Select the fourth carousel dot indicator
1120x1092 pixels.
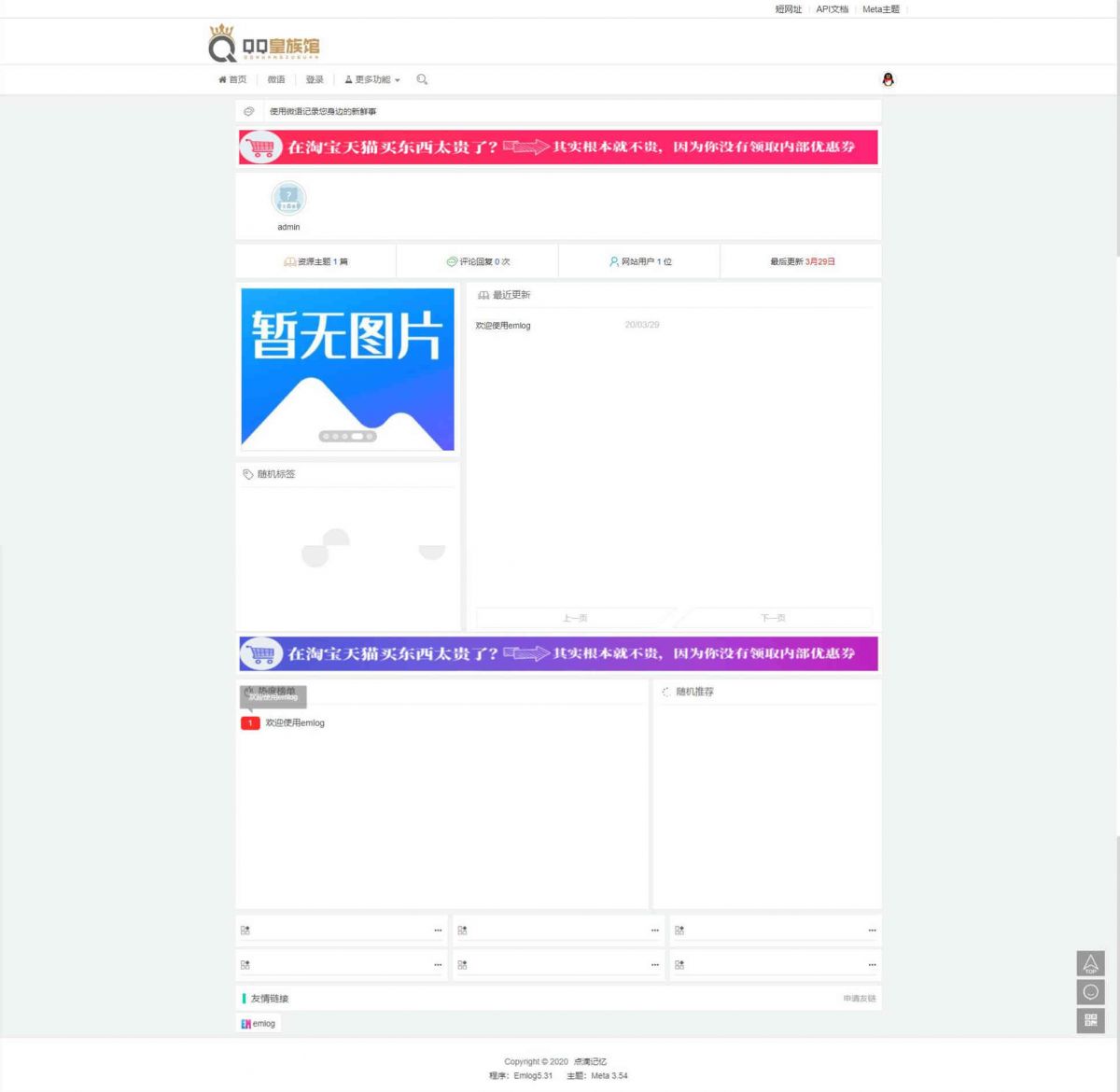coord(359,435)
